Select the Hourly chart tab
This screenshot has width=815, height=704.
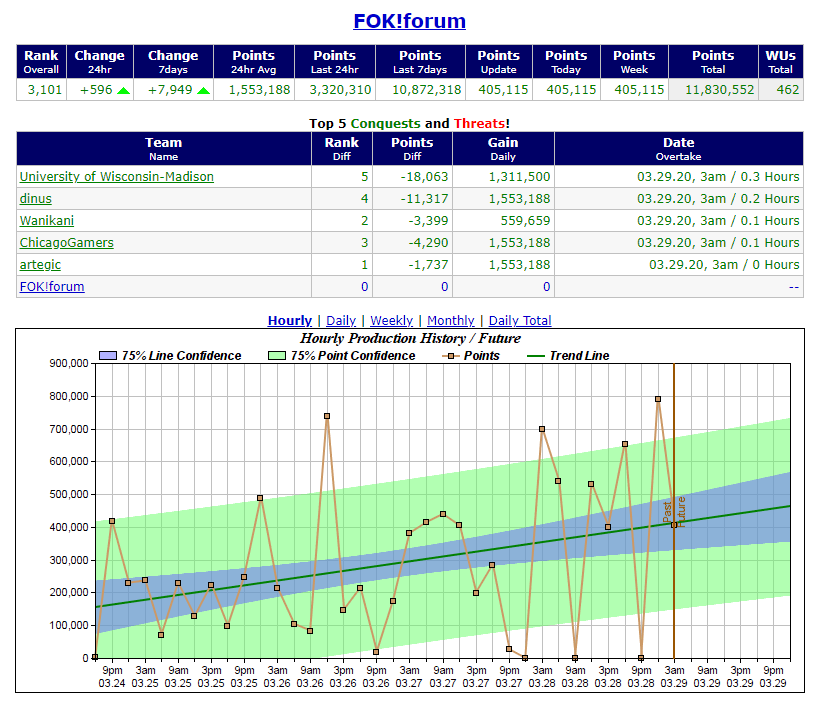tap(290, 320)
